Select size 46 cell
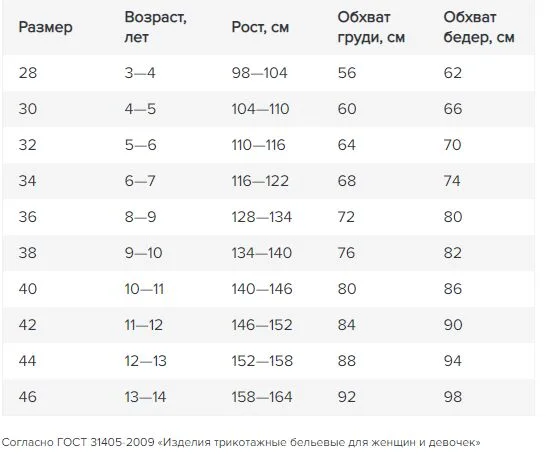Image resolution: width=552 pixels, height=460 pixels. coord(28,397)
